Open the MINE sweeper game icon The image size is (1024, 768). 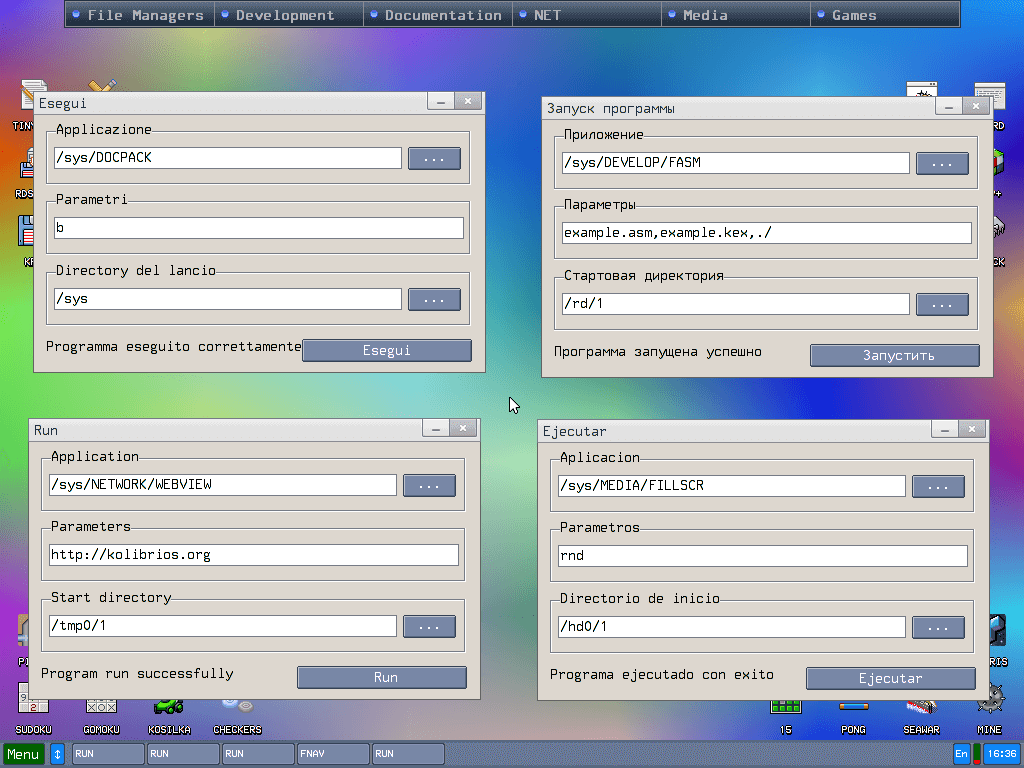989,713
